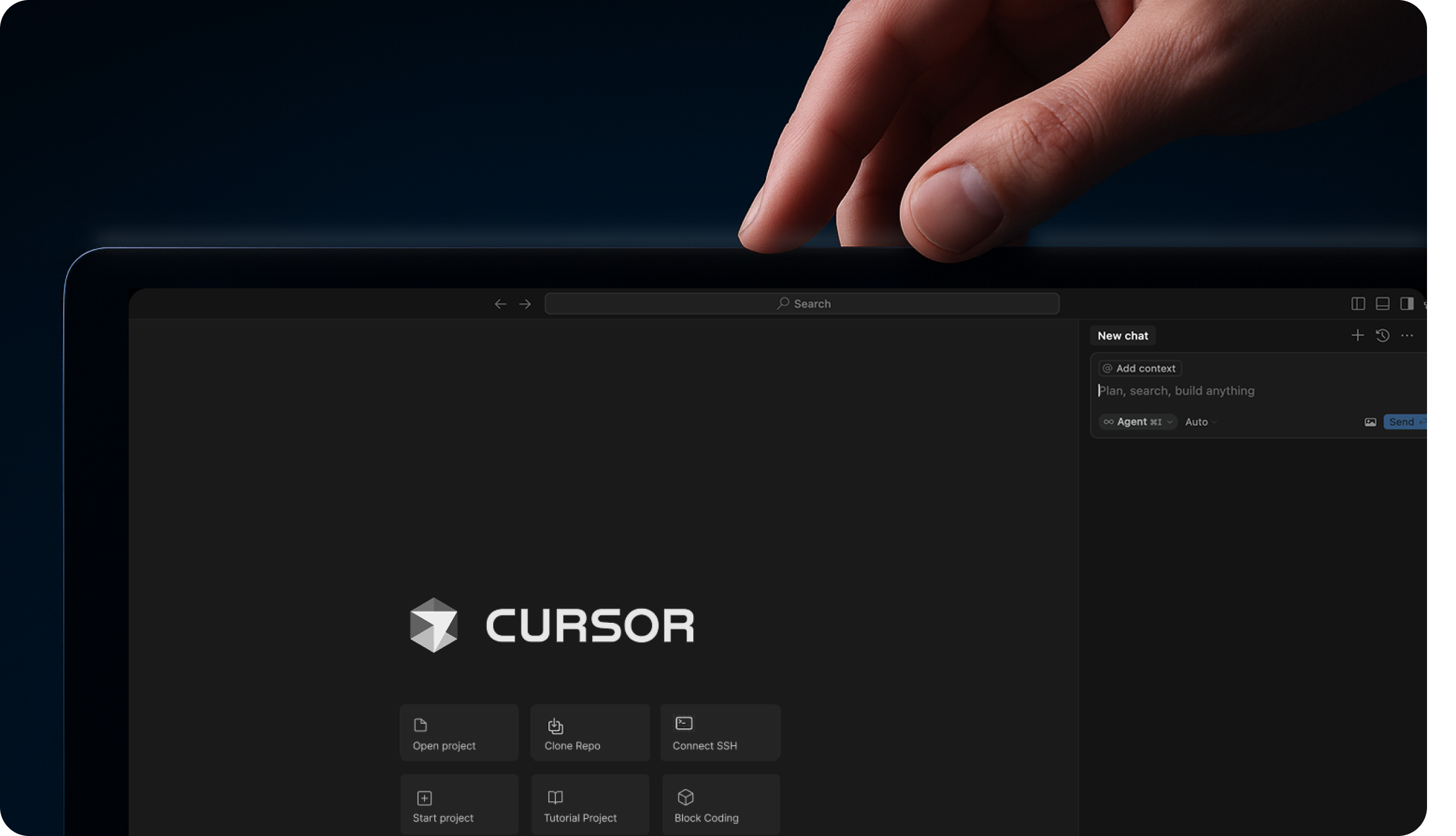The image size is (1456, 836).
Task: Toggle the primary sidebar layout icon
Action: click(x=1357, y=304)
